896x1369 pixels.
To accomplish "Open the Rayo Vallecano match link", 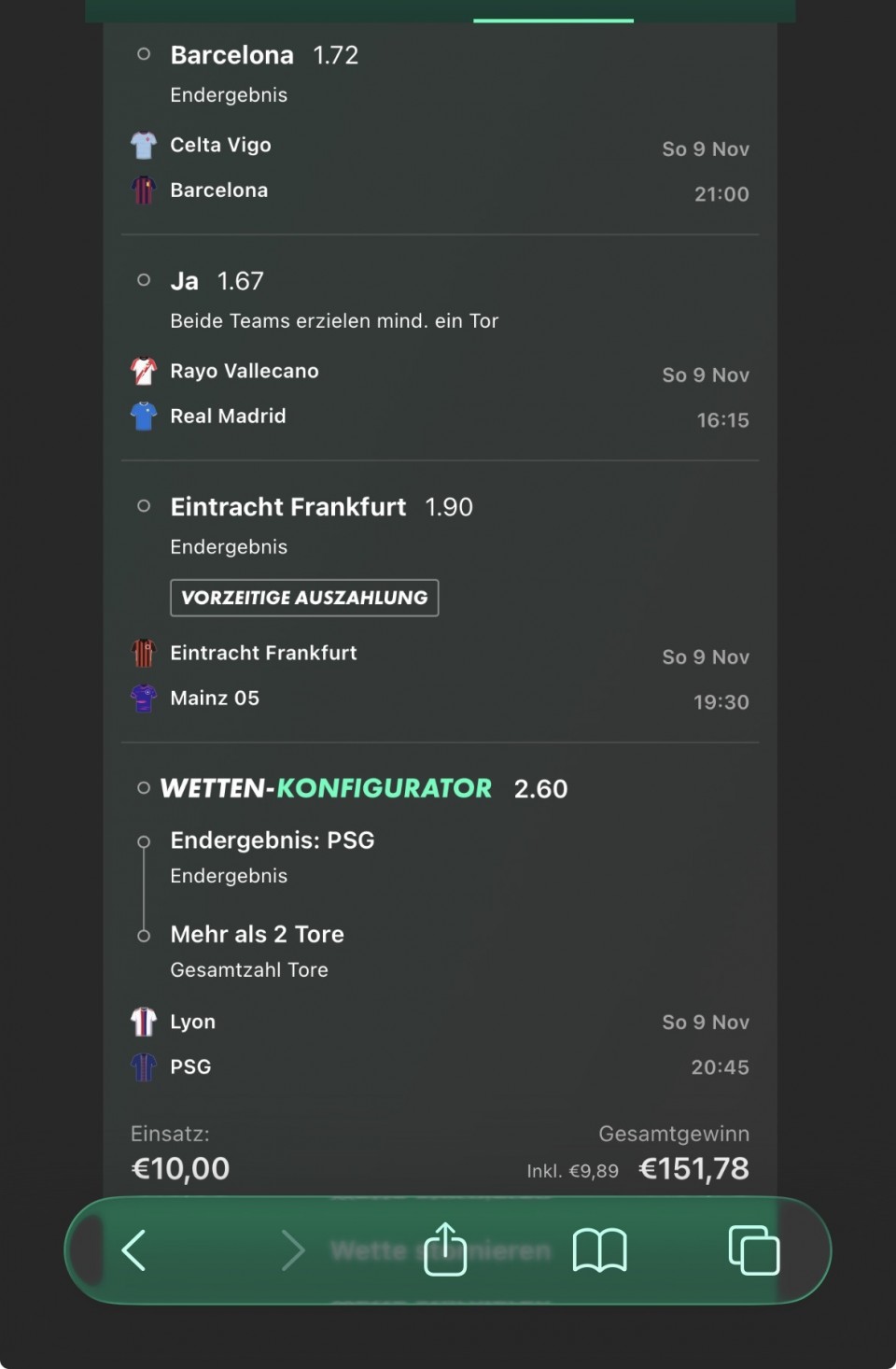I will point(245,372).
